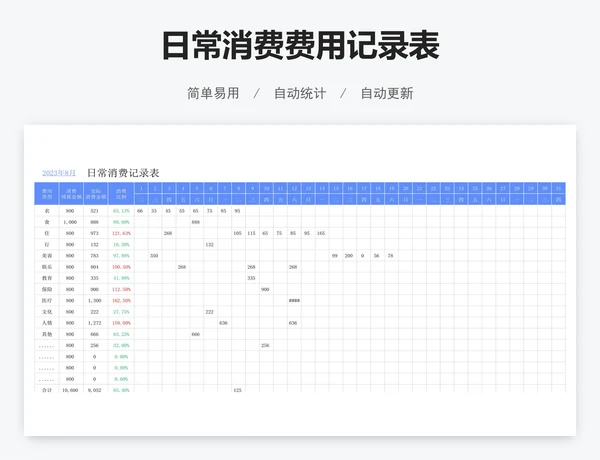The height and width of the screenshot is (460, 600).
Task: Open the 2023年8月 date link
Action: [59, 173]
